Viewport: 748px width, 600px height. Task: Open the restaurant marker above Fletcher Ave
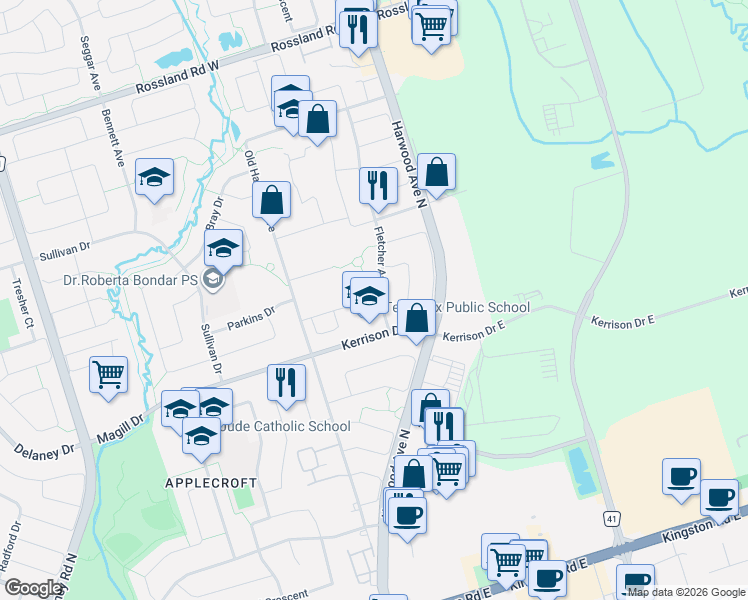point(378,186)
